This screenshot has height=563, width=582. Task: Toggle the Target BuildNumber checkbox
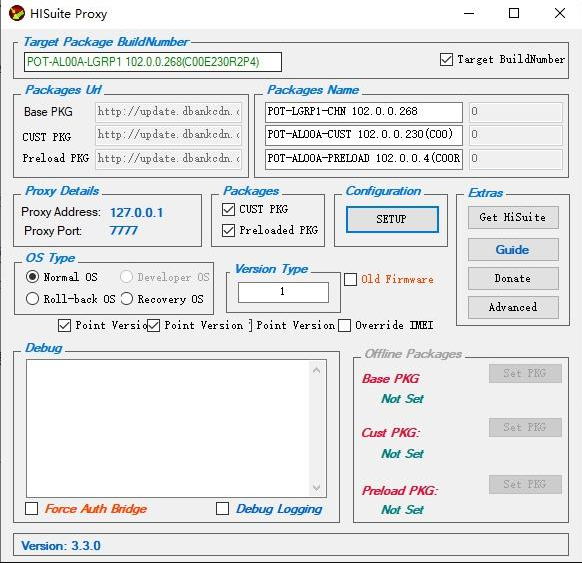click(446, 59)
